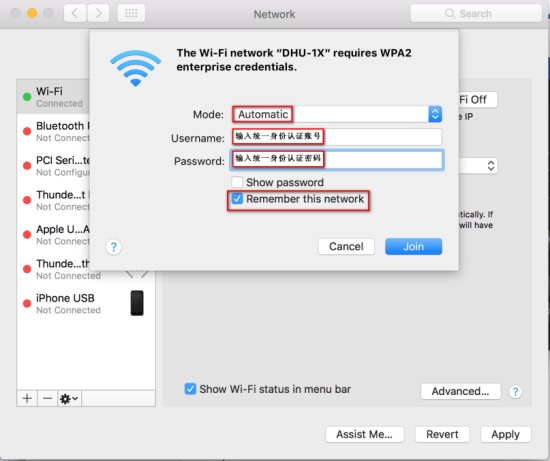The width and height of the screenshot is (550, 461).
Task: Open Advanced network settings
Action: point(460,391)
